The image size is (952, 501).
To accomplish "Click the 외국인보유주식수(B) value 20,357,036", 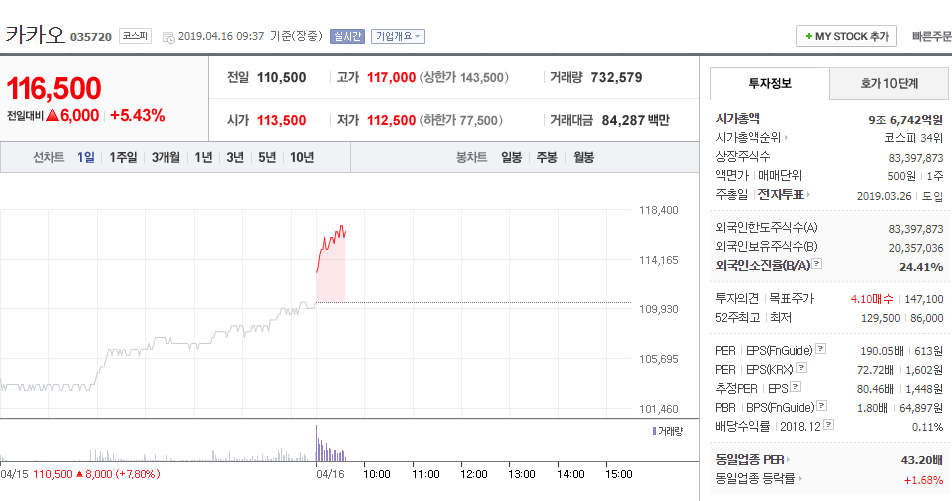I will (916, 248).
